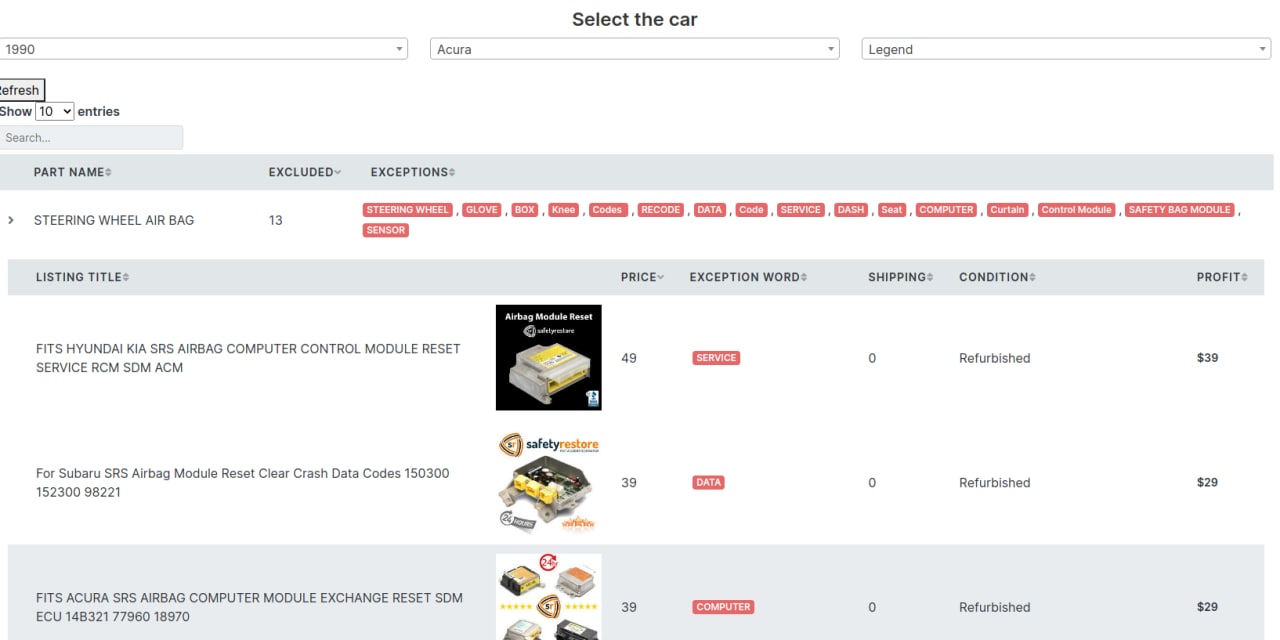
Task: Open Hyundai Kia Airbag Module Reset thumbnail
Action: [x=549, y=358]
